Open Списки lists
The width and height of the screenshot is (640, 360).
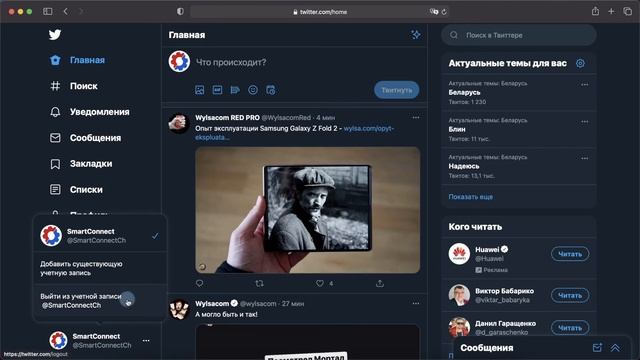[76, 189]
